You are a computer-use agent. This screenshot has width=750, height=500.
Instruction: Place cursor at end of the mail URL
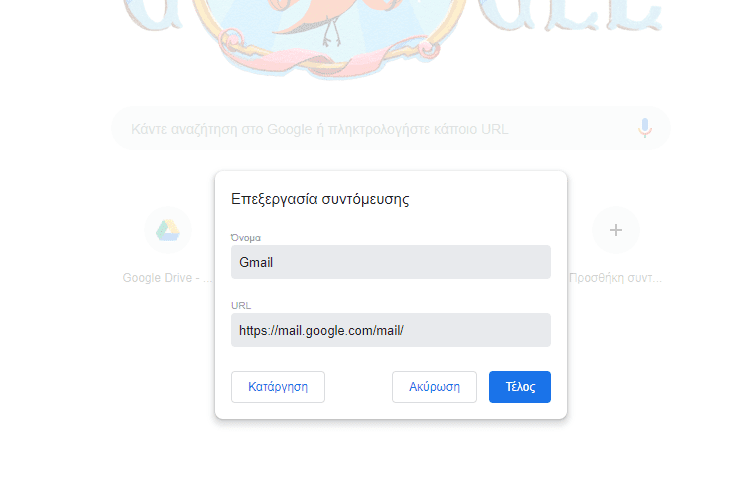coord(405,330)
